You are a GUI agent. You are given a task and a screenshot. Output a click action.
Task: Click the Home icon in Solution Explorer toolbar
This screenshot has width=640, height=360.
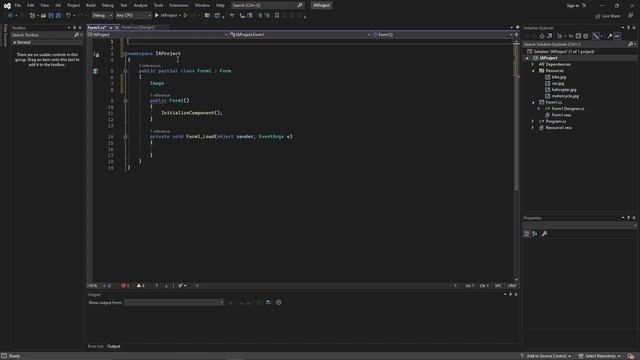pos(542,36)
